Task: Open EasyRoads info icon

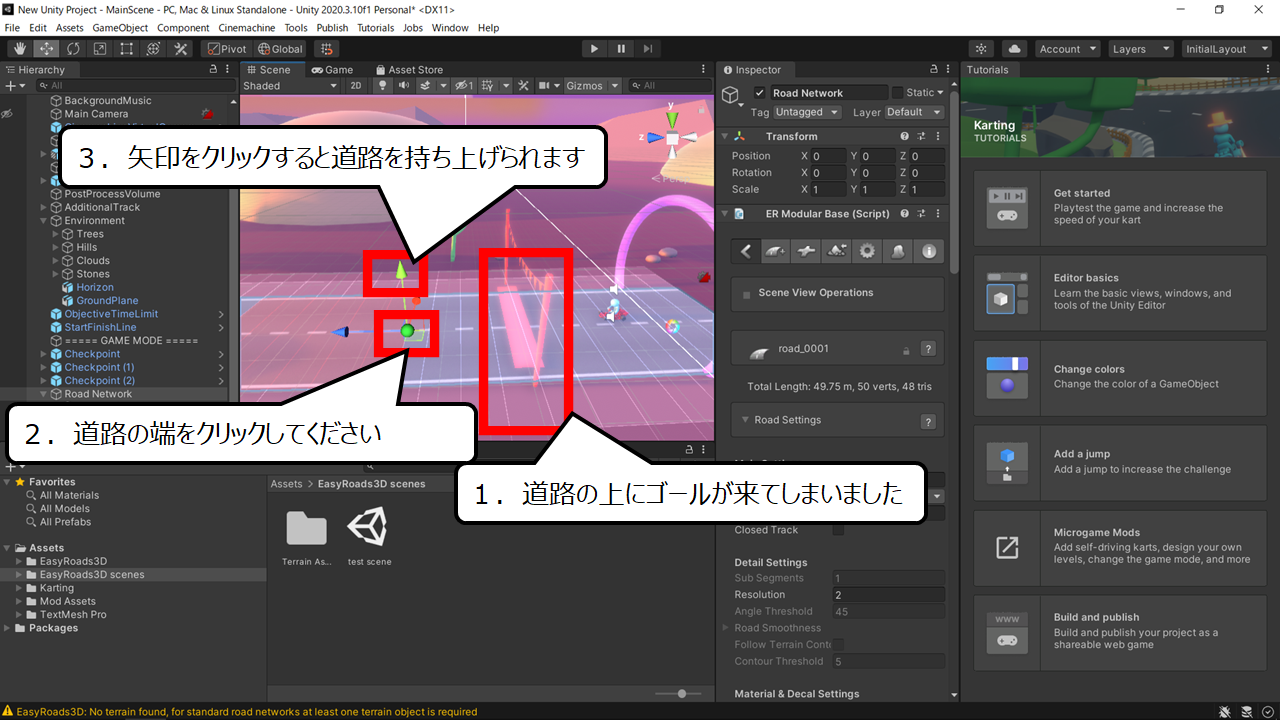Action: tap(929, 251)
